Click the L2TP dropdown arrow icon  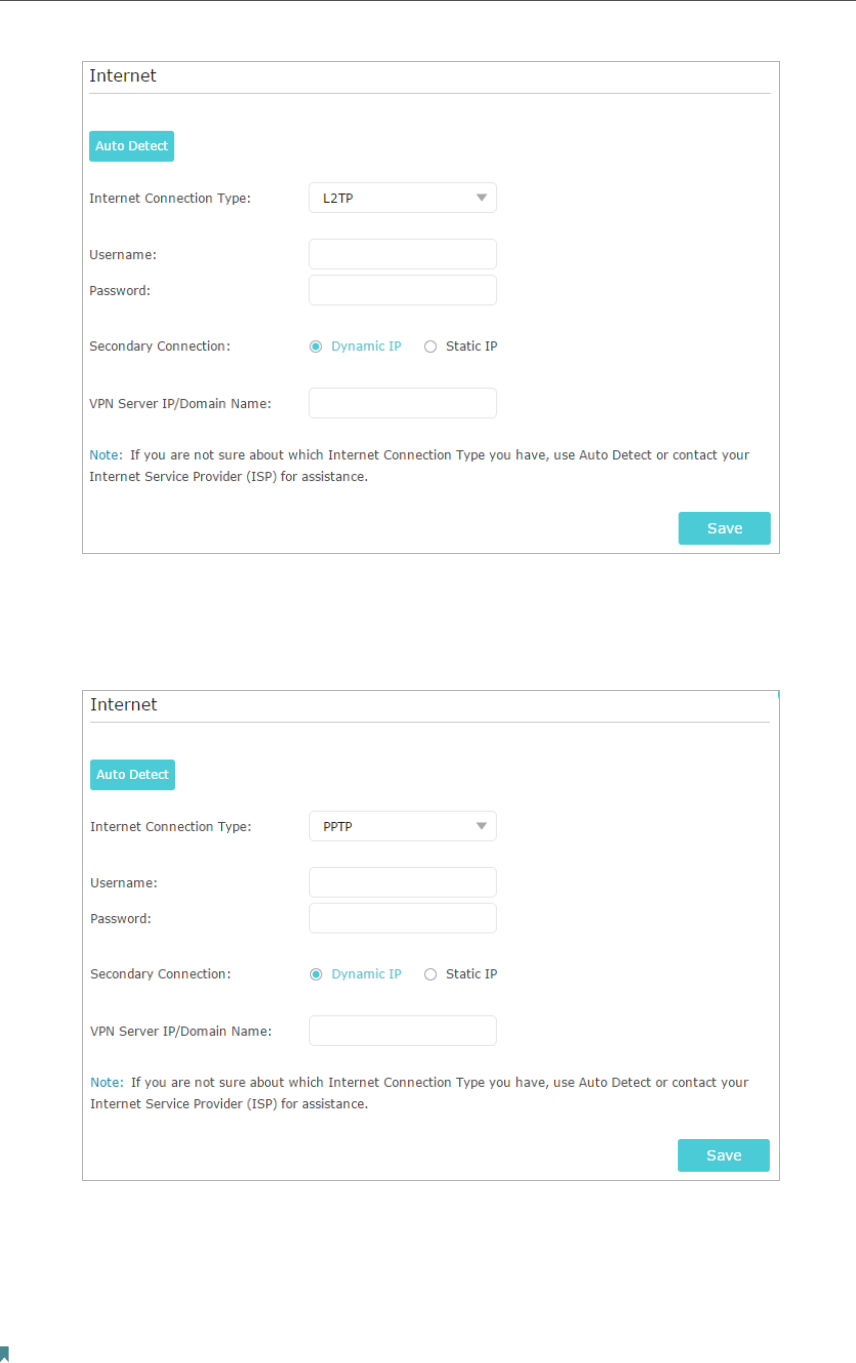pos(481,198)
